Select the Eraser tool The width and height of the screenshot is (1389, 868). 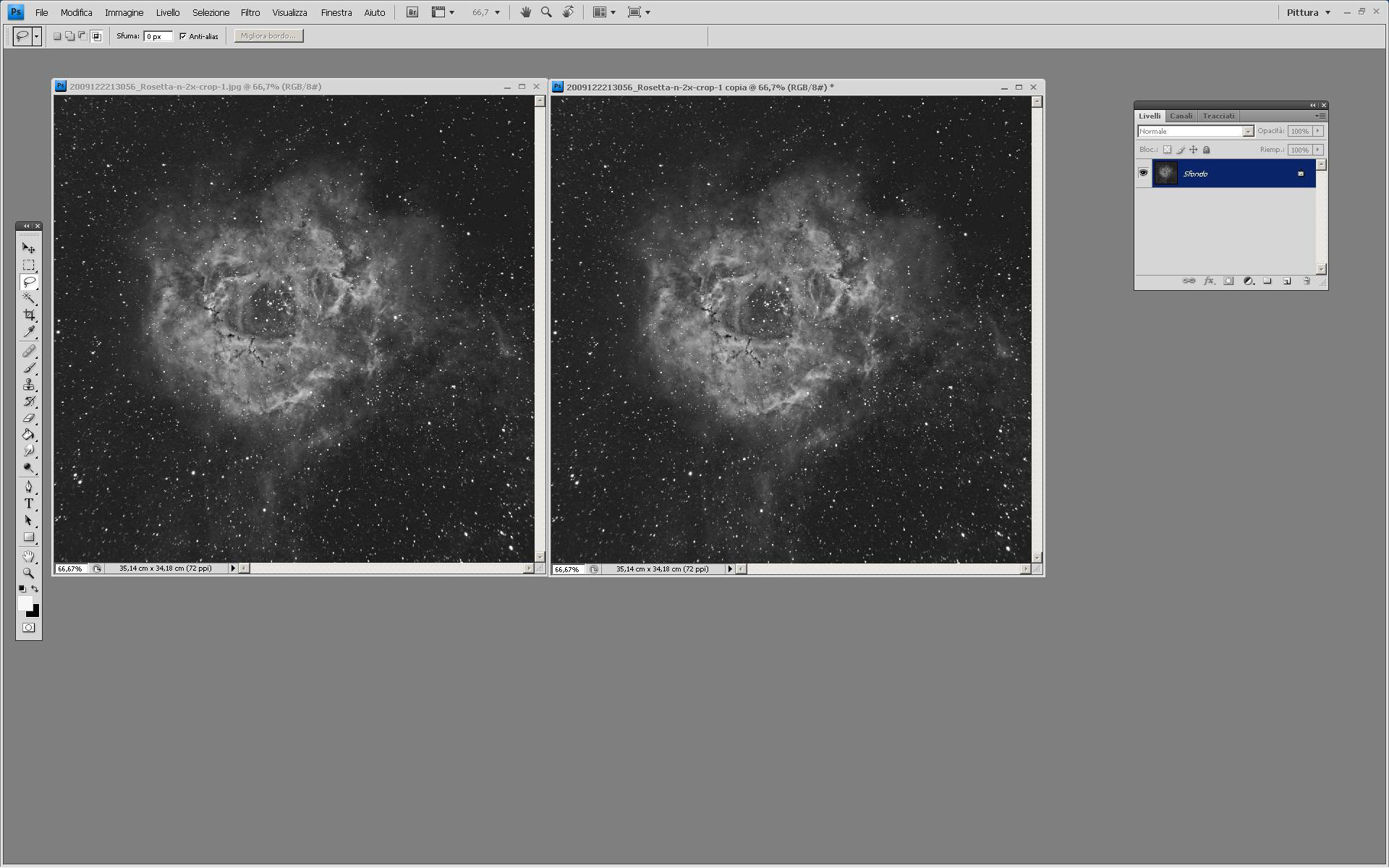(x=29, y=418)
